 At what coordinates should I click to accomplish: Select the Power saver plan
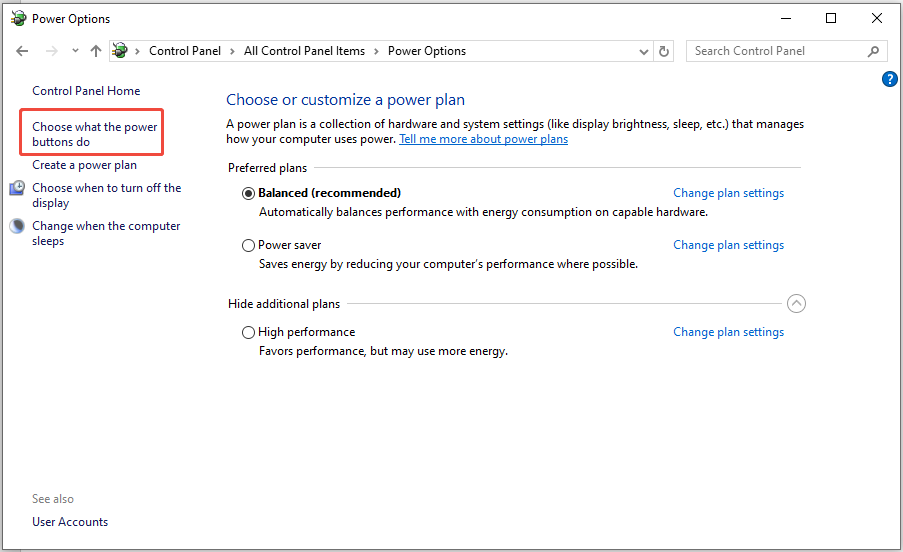pos(248,245)
